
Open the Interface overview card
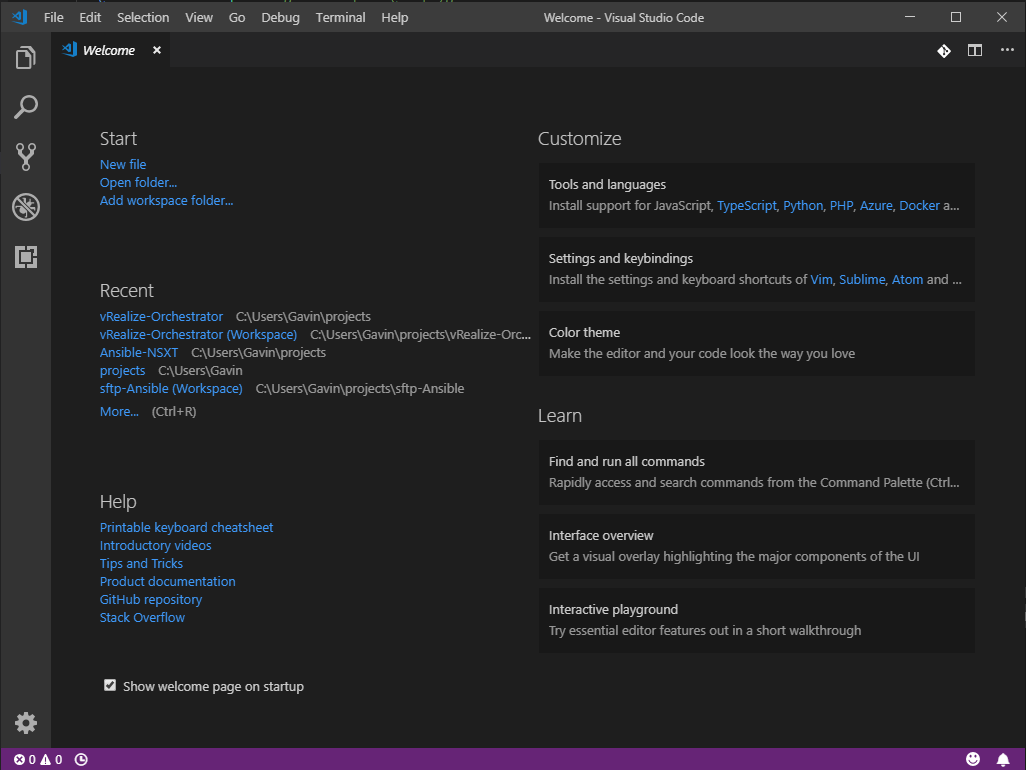756,546
